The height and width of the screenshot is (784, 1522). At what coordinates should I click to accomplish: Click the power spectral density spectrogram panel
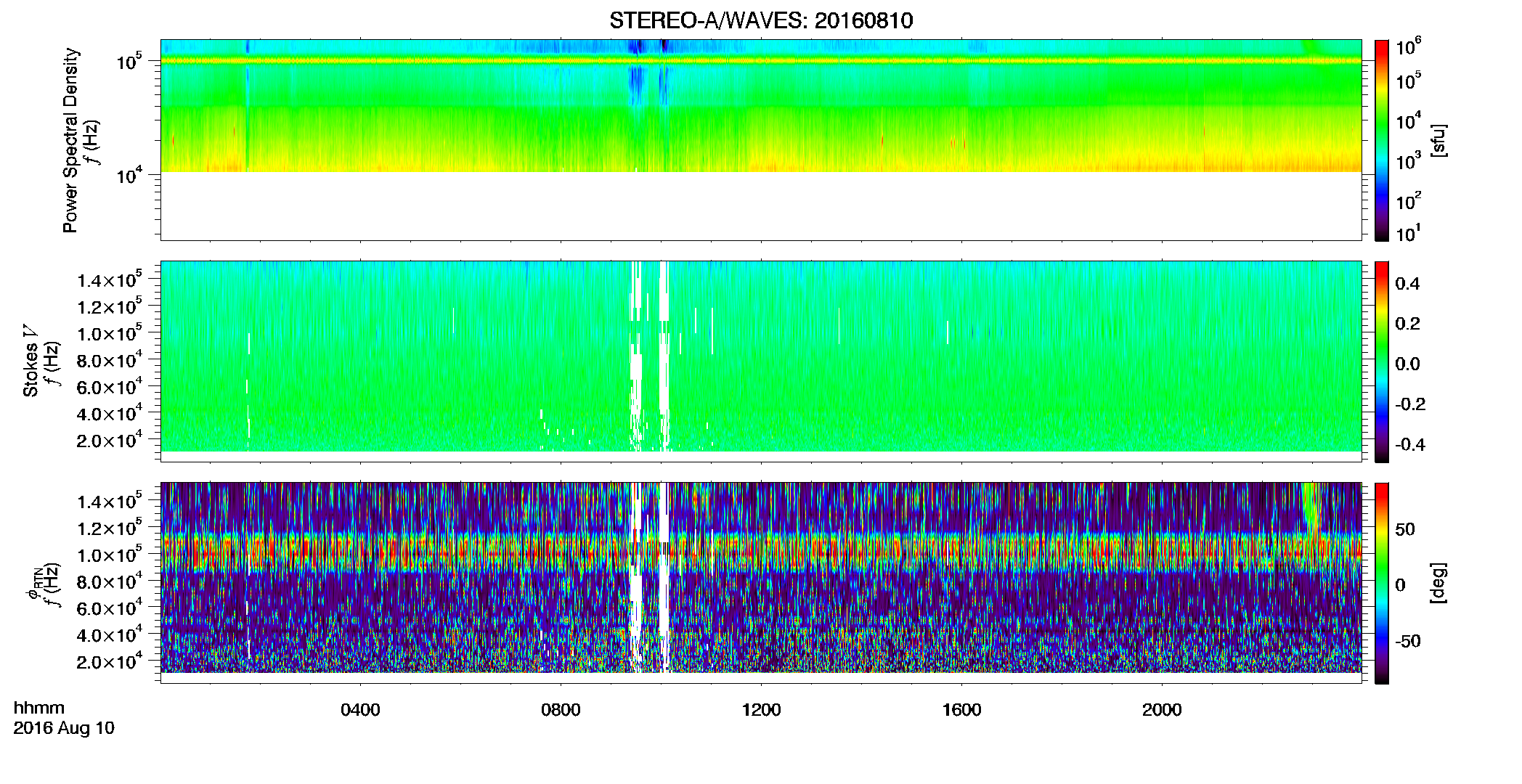click(x=761, y=140)
